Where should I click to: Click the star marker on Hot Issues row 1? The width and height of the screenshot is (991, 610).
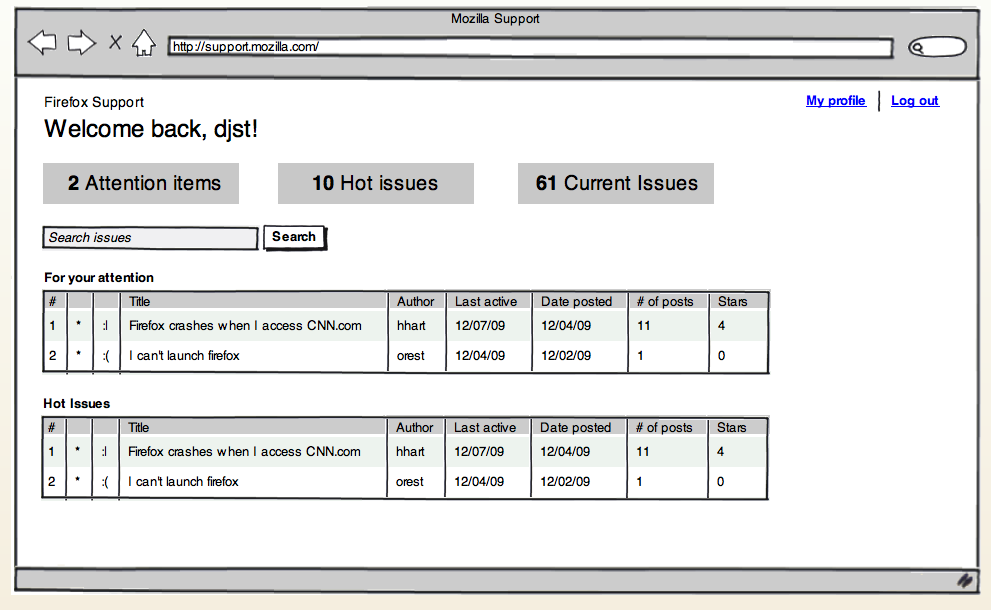click(x=77, y=450)
